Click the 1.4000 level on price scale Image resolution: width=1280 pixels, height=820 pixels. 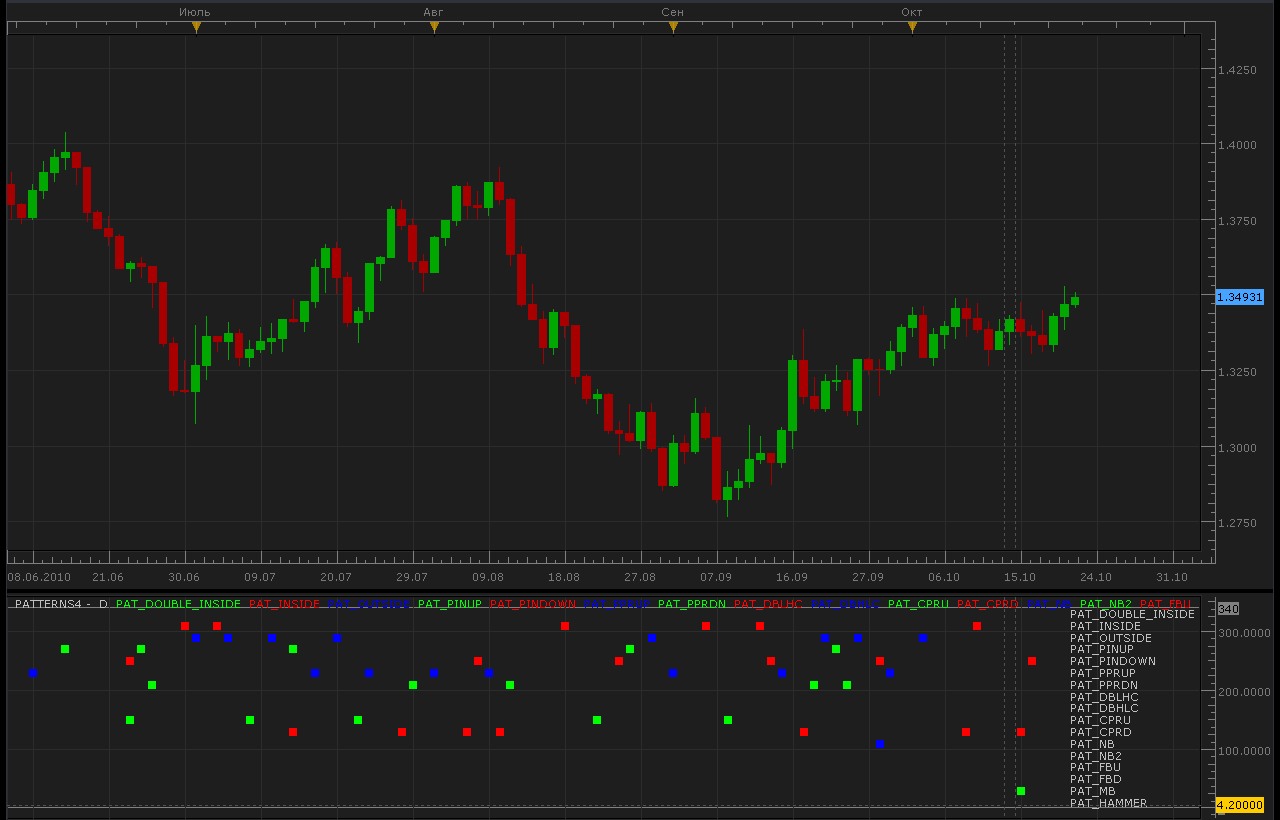coord(1237,145)
